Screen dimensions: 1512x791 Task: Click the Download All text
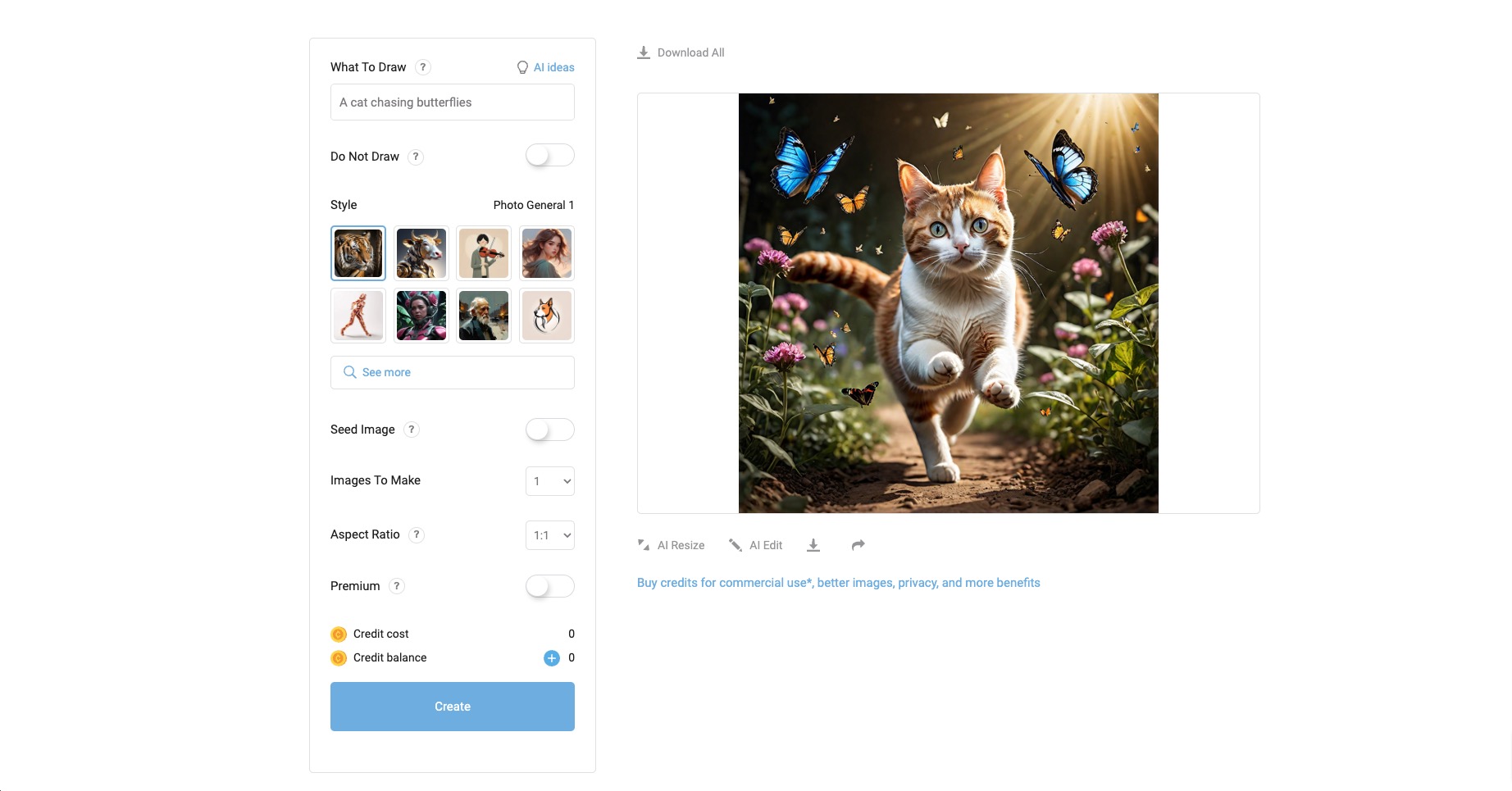pos(691,52)
